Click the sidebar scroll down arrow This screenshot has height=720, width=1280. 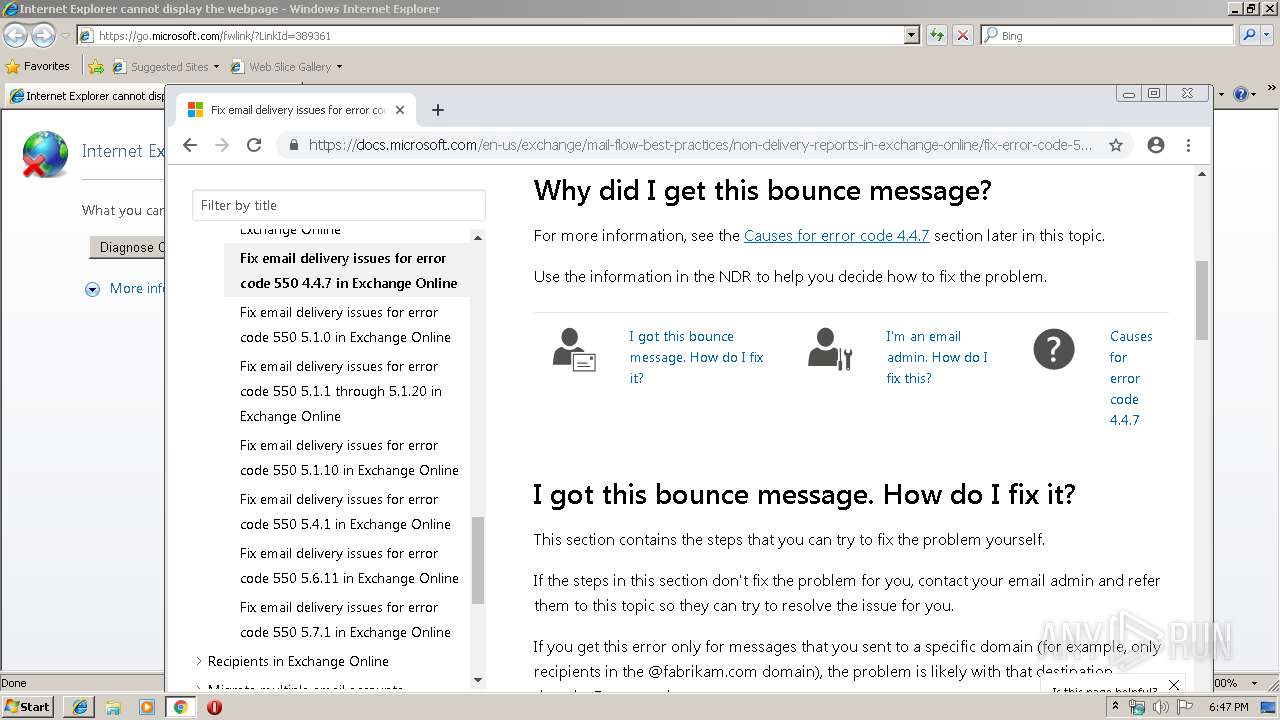[477, 680]
